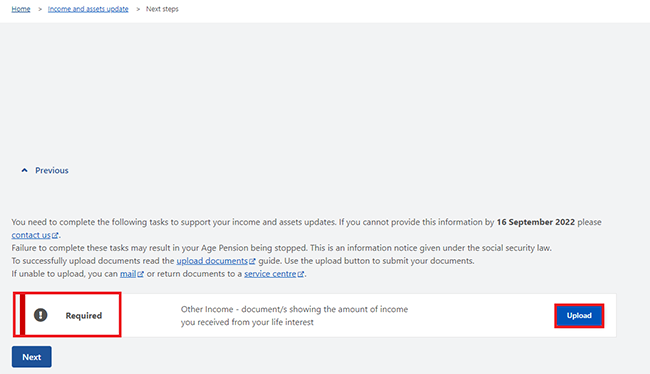Select the Required status label

(84, 316)
